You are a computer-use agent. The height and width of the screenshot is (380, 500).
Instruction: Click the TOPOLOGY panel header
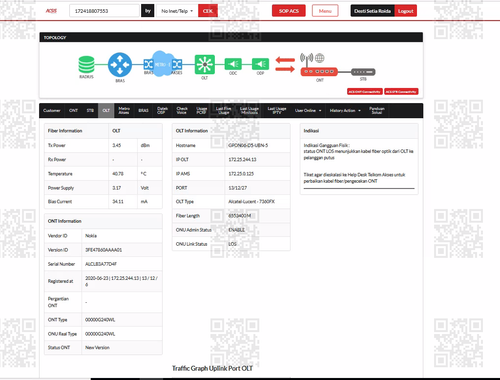click(x=231, y=37)
